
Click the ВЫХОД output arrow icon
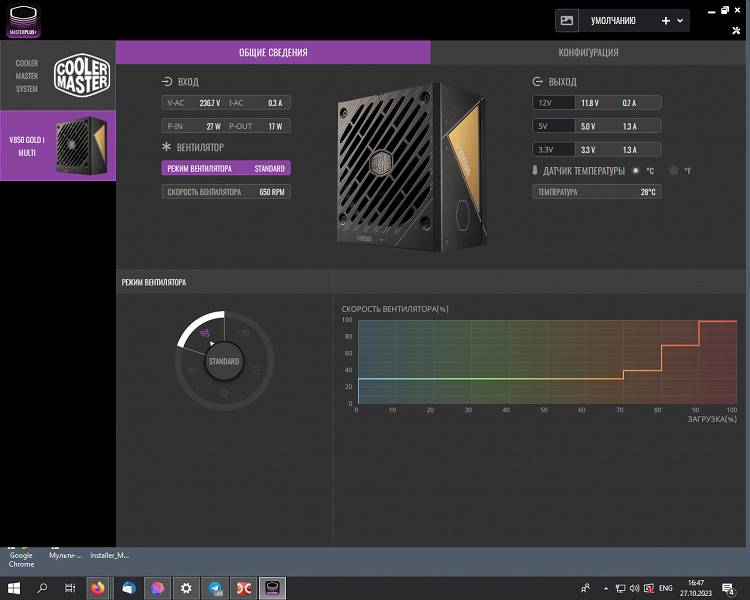coord(538,82)
